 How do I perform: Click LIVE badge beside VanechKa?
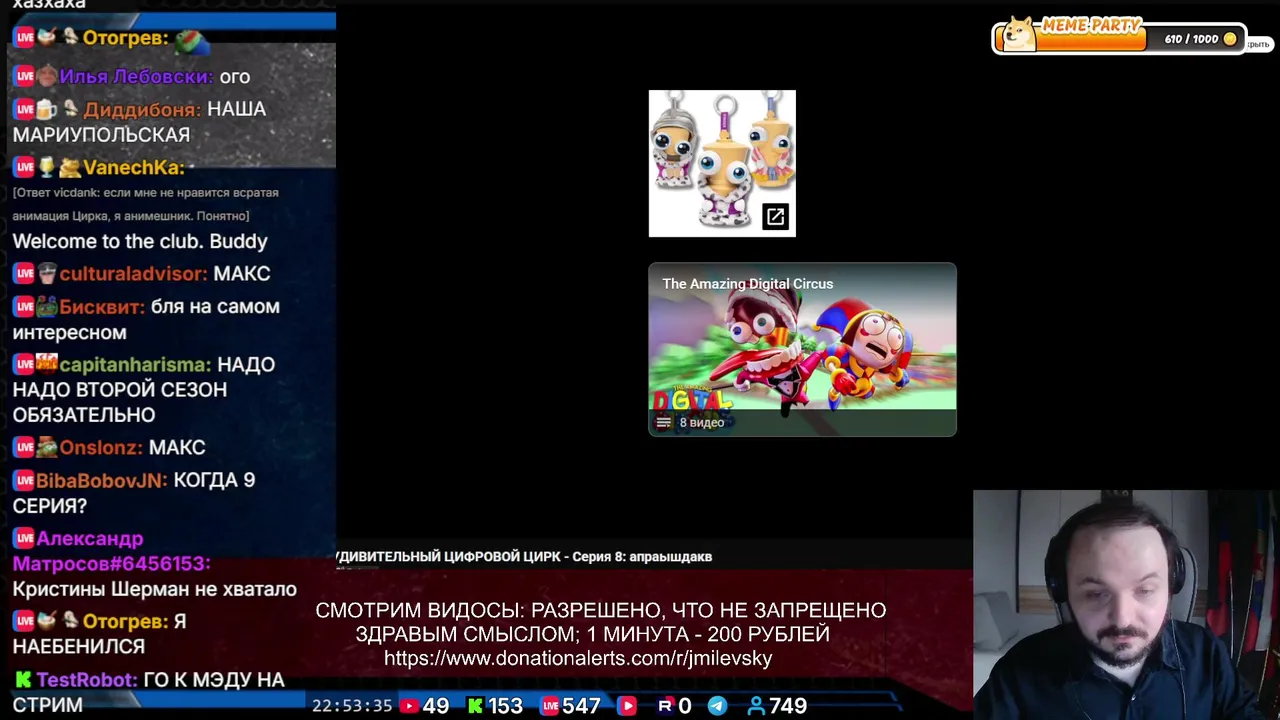[24, 168]
